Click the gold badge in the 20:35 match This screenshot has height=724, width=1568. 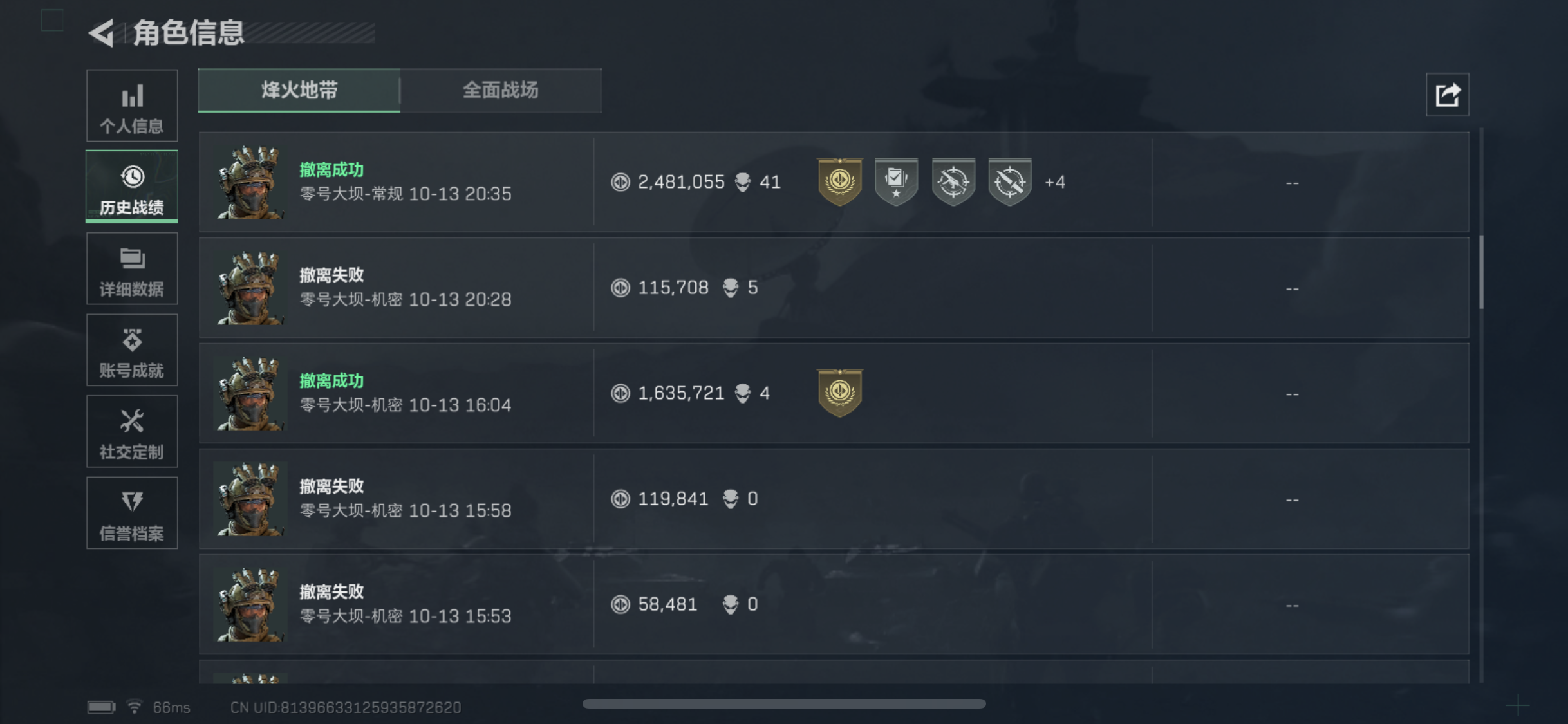coord(839,181)
